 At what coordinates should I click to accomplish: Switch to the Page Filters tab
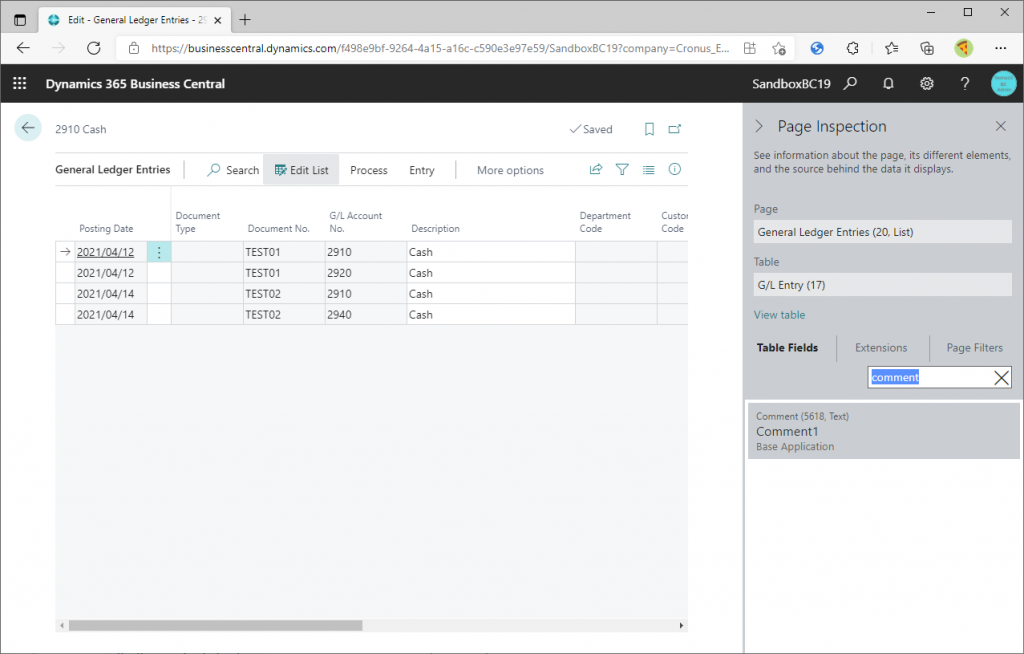pyautogui.click(x=974, y=348)
